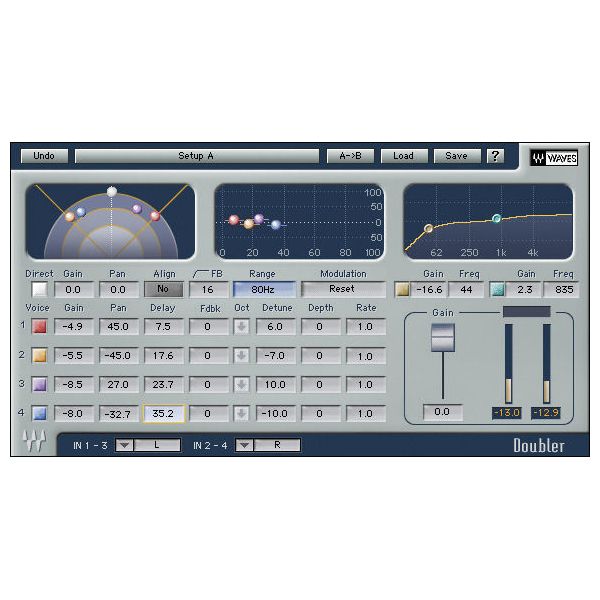
Task: Click voice 4 Delay field showing 35.2
Action: (x=163, y=413)
